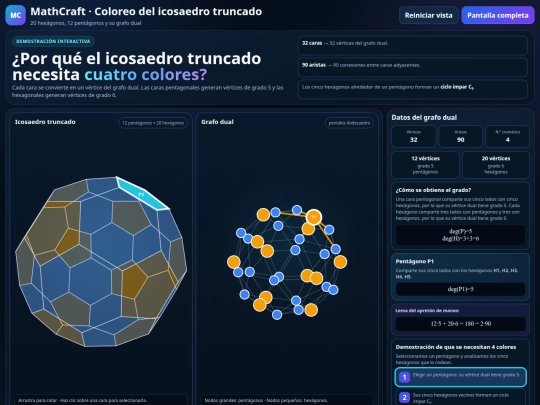Click the deg(P1)=5 formula box
This screenshot has height=405, width=540.
[x=460, y=289]
